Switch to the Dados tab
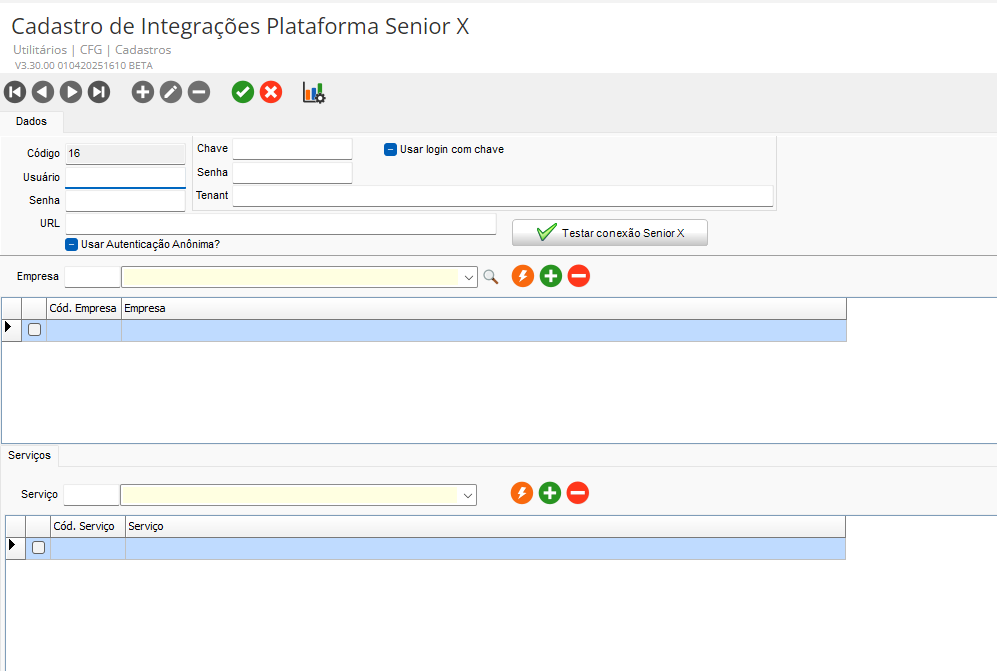 coord(32,121)
